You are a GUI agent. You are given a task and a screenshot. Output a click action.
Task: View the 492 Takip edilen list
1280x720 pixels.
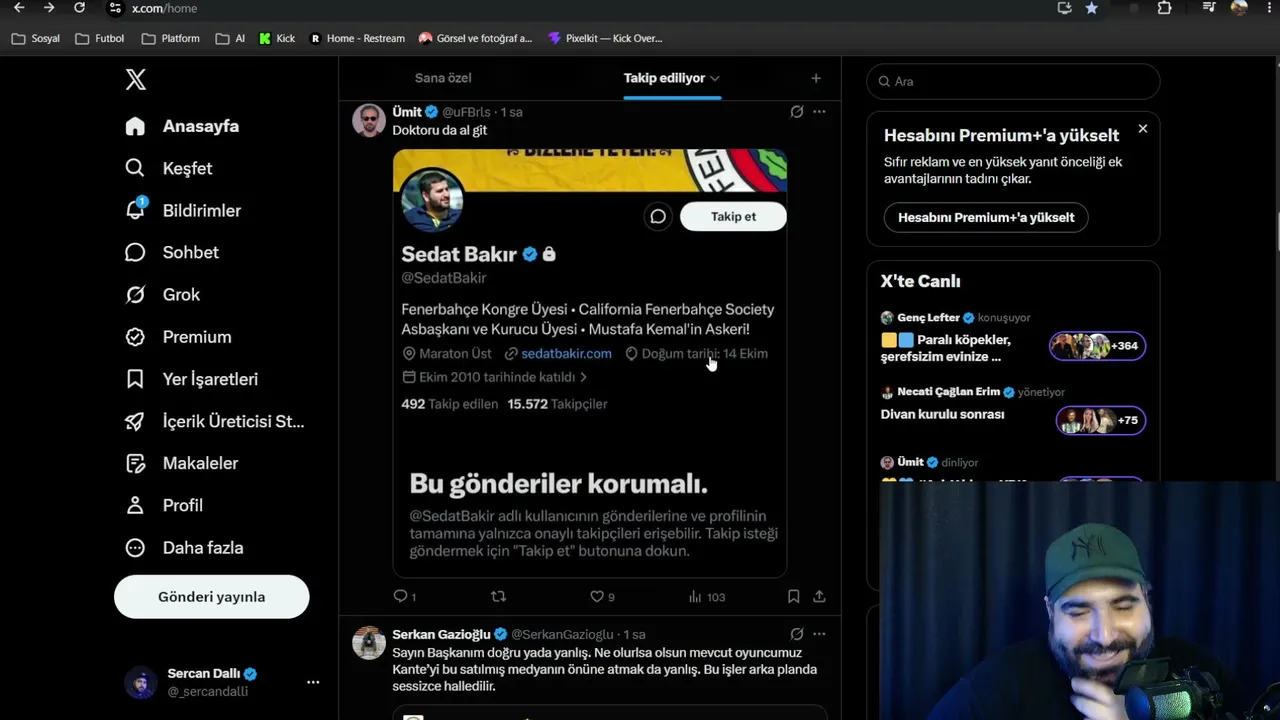[448, 404]
